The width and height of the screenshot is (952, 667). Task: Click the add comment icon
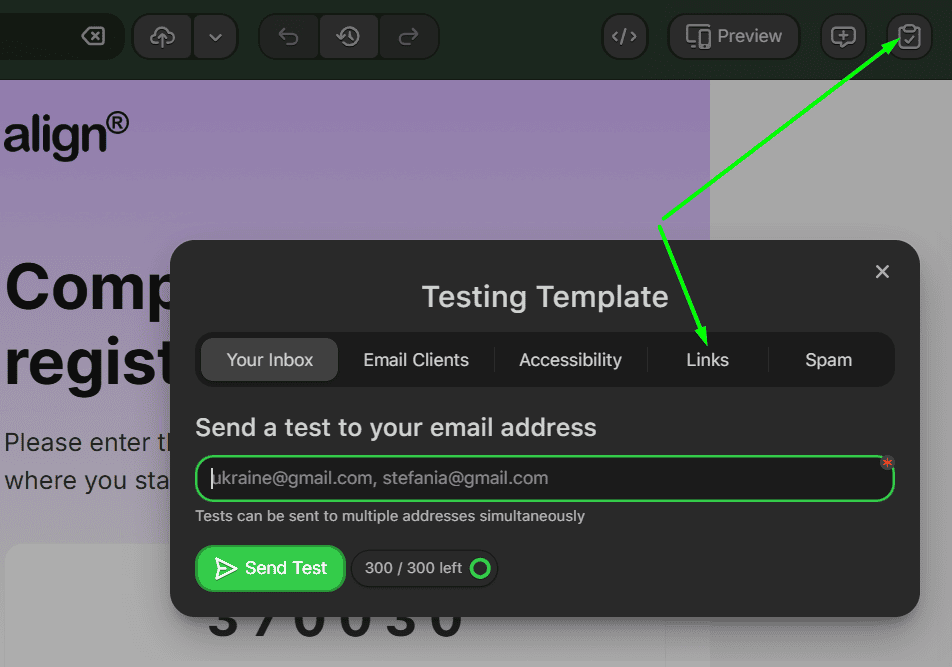coord(843,37)
